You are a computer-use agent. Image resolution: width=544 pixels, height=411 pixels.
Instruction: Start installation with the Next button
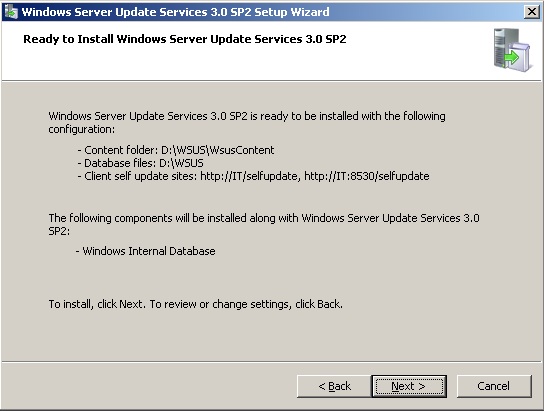[x=409, y=386]
